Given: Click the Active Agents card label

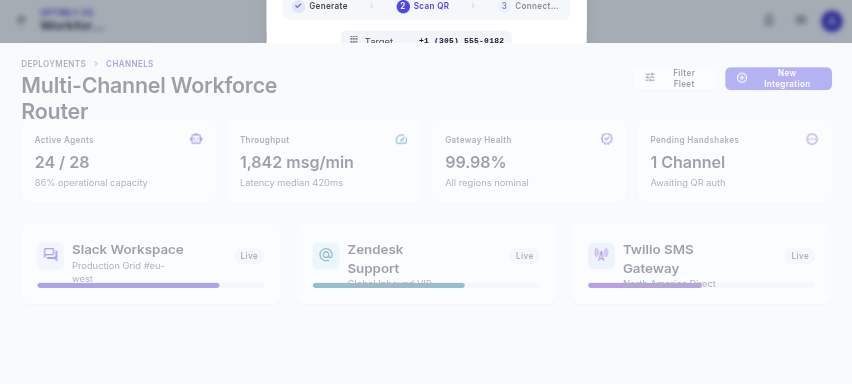Looking at the screenshot, I should tap(64, 140).
